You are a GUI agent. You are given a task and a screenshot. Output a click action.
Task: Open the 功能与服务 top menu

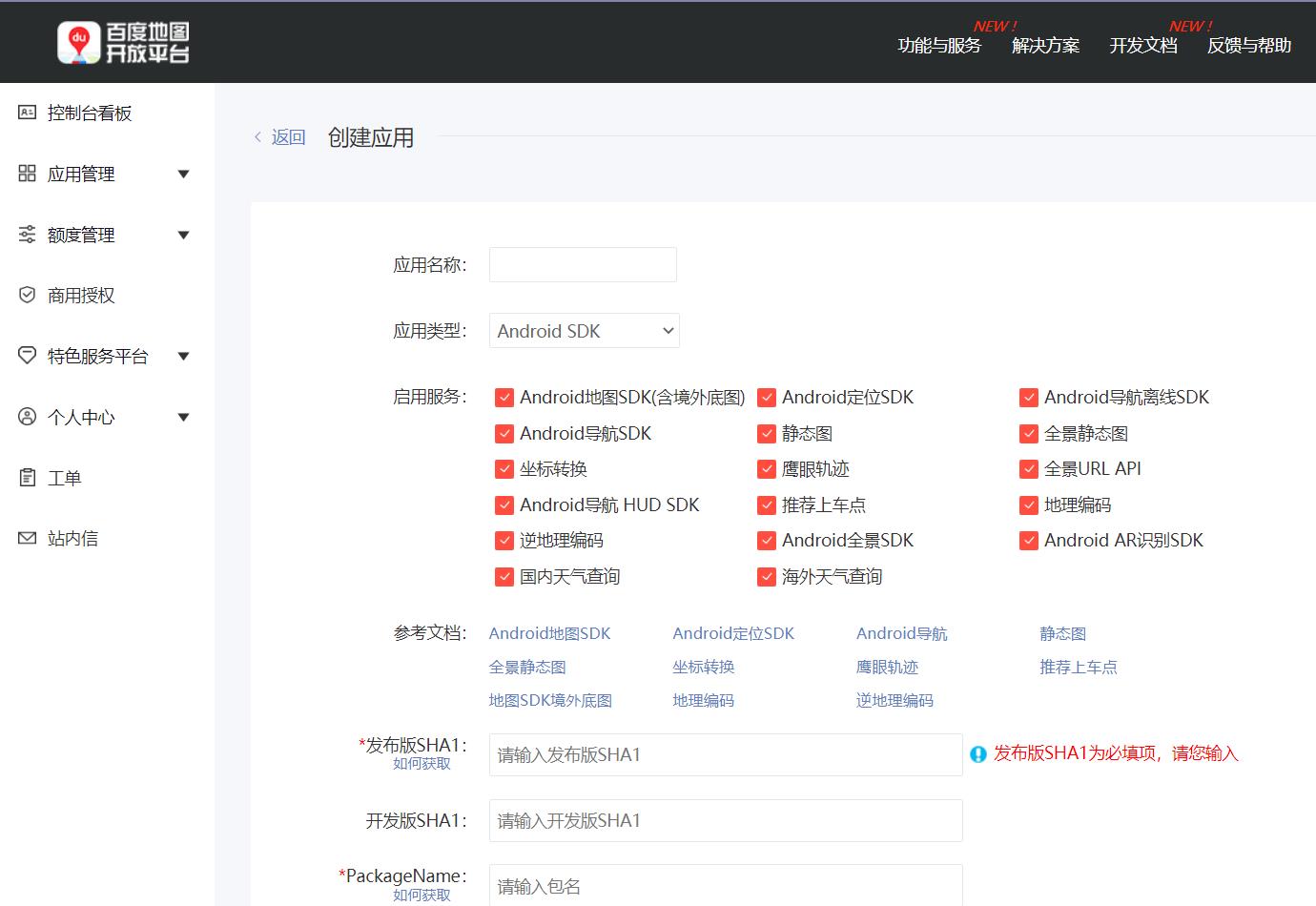point(939,46)
